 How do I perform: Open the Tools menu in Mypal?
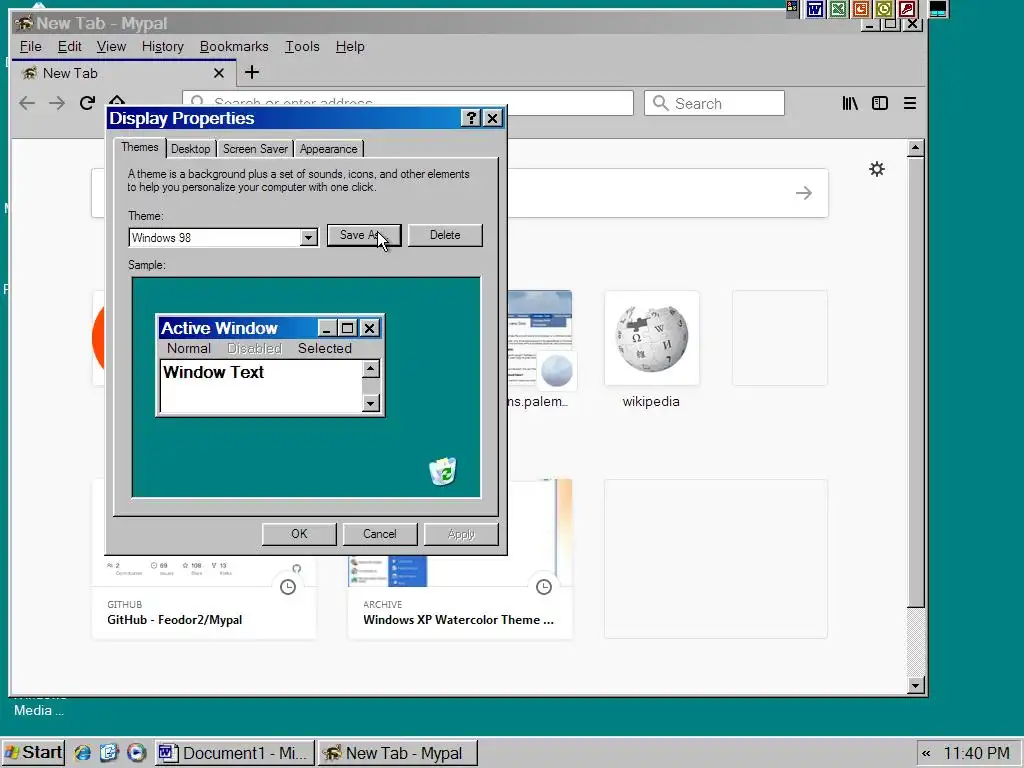click(x=302, y=46)
